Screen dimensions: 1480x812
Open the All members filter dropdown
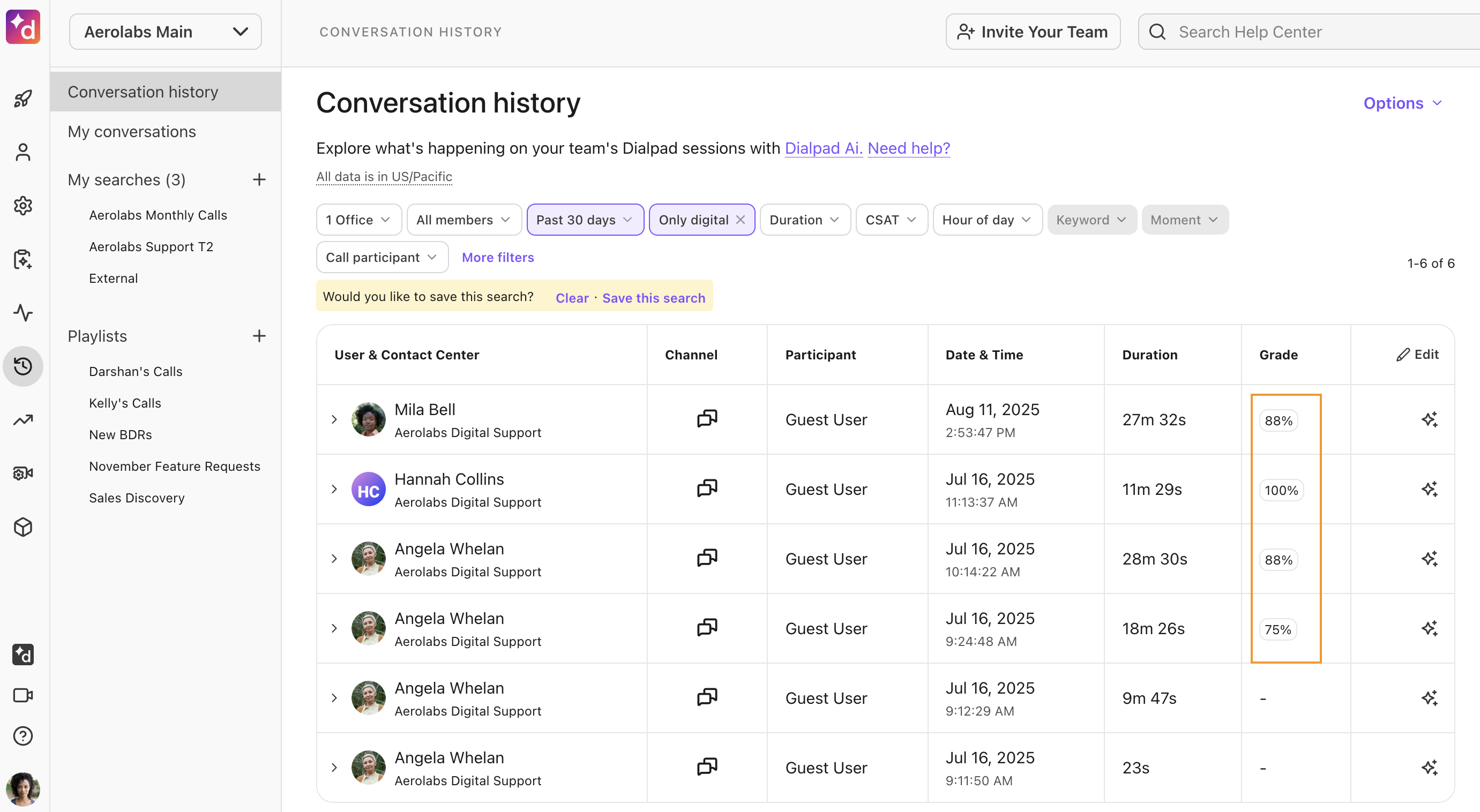(464, 220)
